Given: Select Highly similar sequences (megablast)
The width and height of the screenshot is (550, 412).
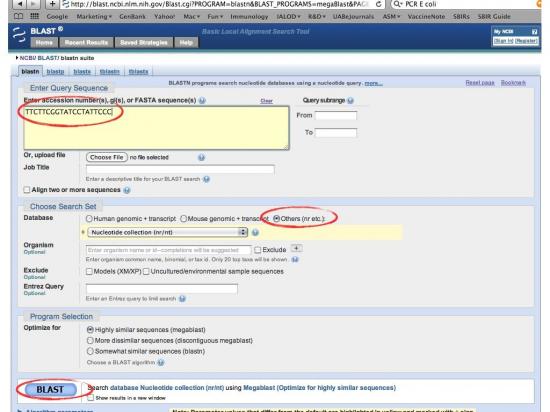Looking at the screenshot, I should click(90, 330).
